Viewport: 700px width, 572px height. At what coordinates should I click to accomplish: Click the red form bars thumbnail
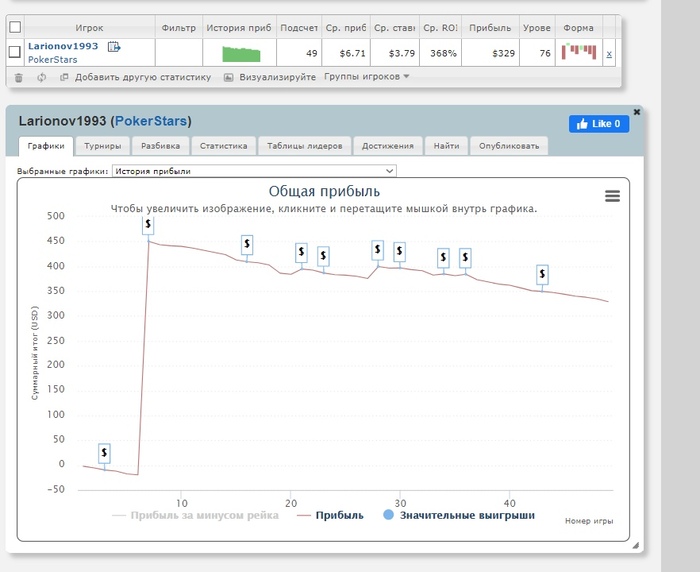click(579, 51)
